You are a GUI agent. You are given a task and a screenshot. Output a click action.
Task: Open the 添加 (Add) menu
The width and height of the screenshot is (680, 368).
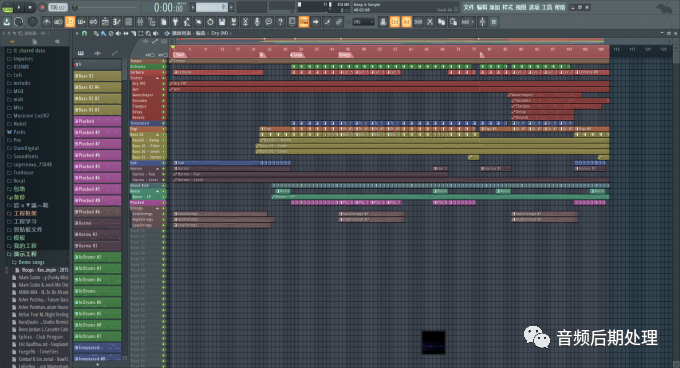[x=494, y=7]
